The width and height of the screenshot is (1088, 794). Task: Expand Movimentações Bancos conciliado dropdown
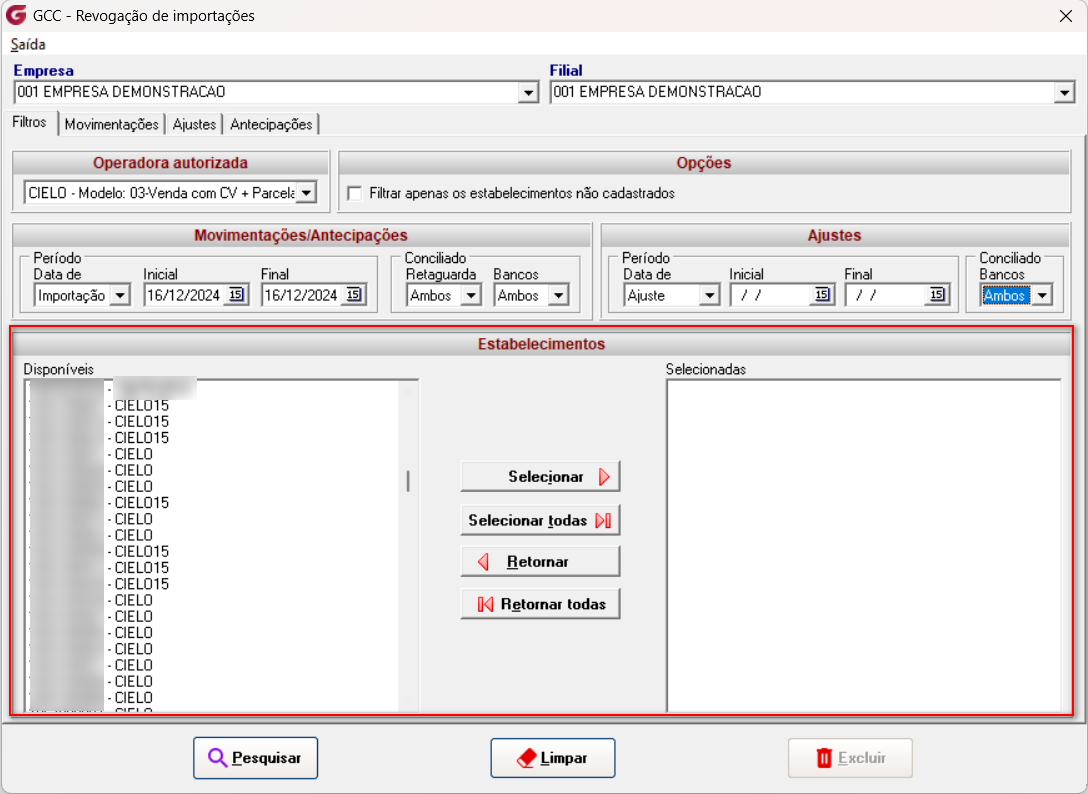click(559, 296)
